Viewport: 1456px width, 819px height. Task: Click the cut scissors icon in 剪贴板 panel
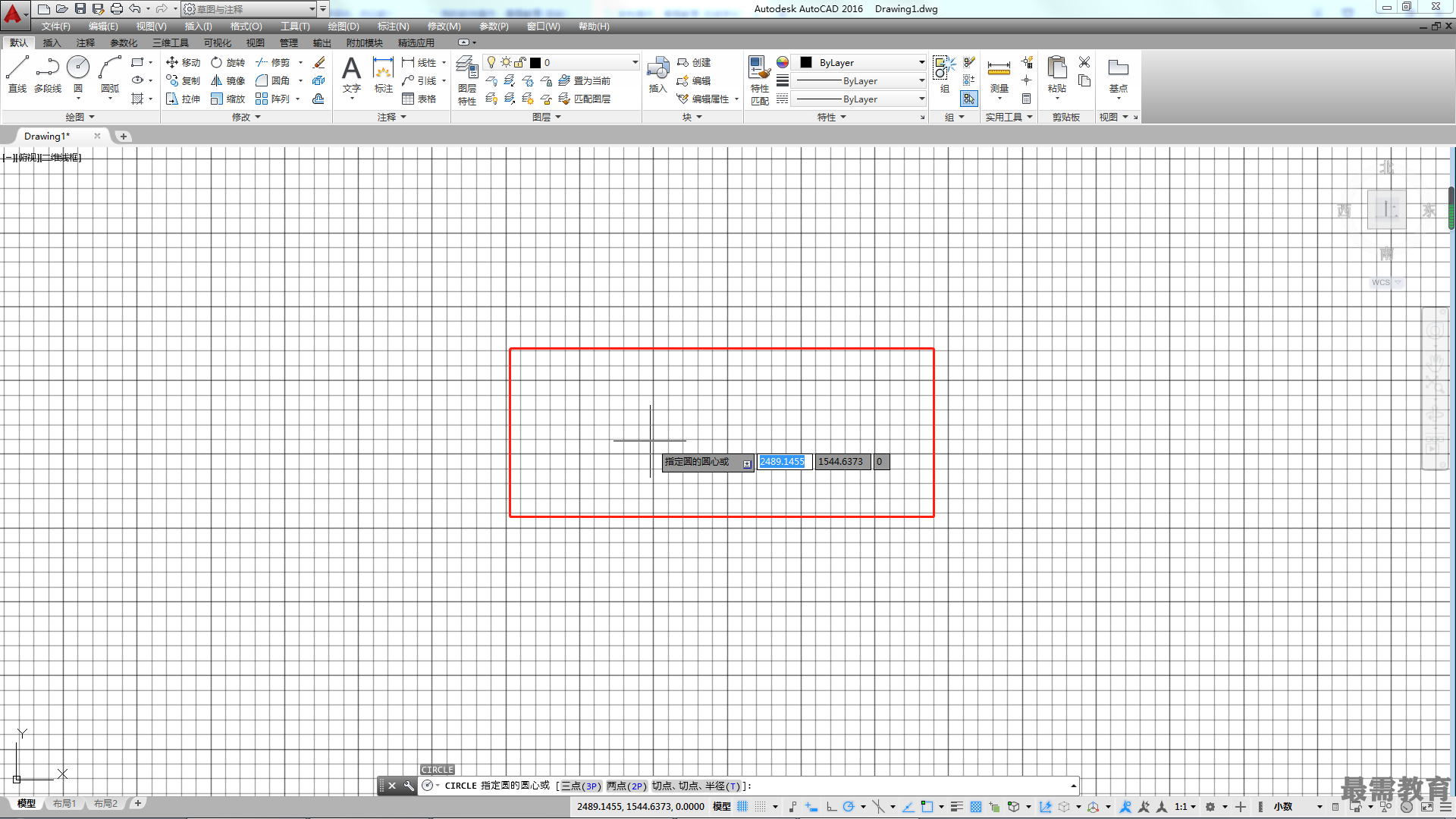point(1084,62)
